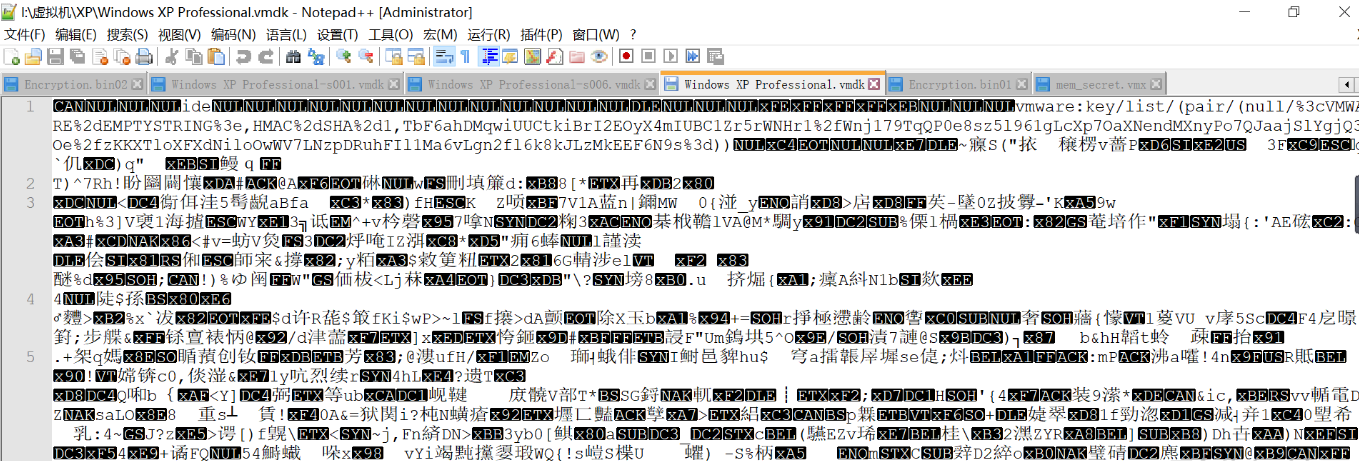Toggle synchronized horizontal scrolling

tap(416, 56)
